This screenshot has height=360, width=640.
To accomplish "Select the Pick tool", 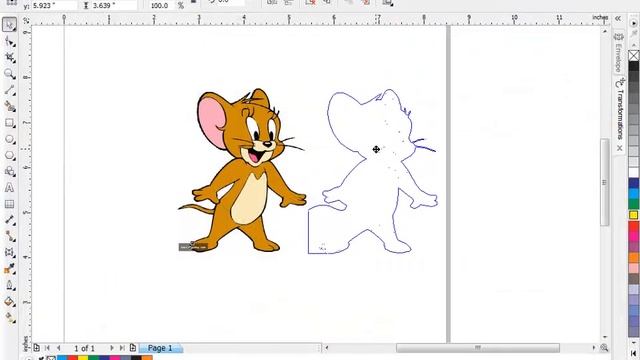I will pos(9,24).
